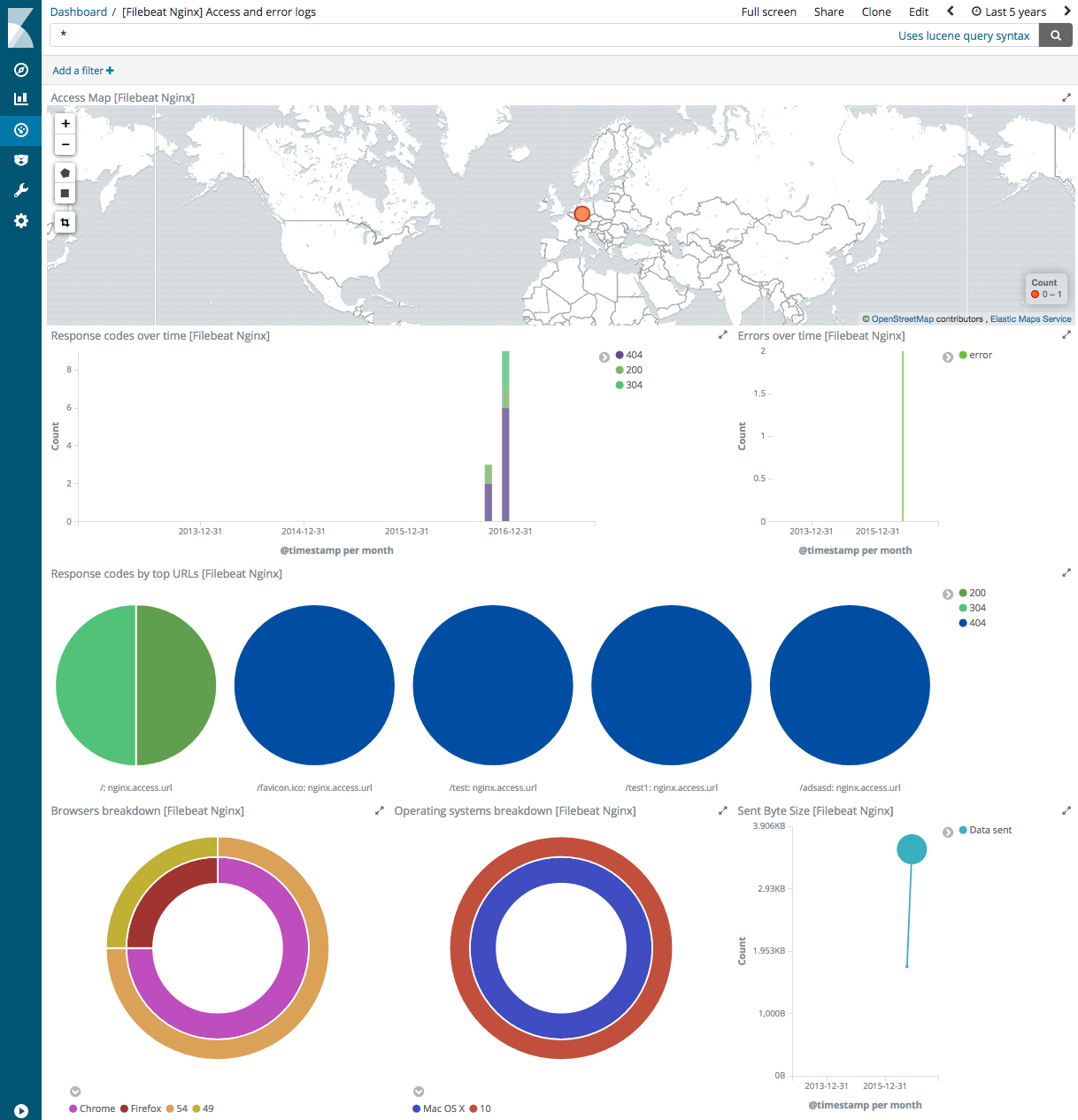Collapse the Browsers breakdown legend
Viewport: 1078px width, 1120px height.
pos(75,1091)
